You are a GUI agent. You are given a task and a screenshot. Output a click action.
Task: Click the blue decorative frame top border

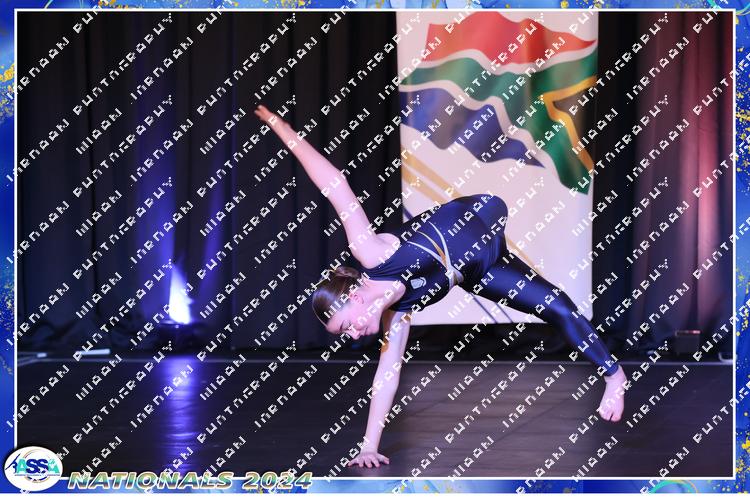[x=375, y=5]
